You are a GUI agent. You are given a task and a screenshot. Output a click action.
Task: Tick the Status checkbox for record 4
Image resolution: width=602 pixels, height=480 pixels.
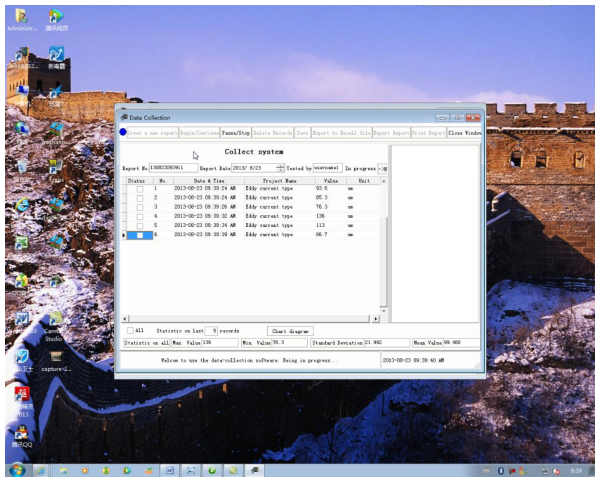pos(140,217)
